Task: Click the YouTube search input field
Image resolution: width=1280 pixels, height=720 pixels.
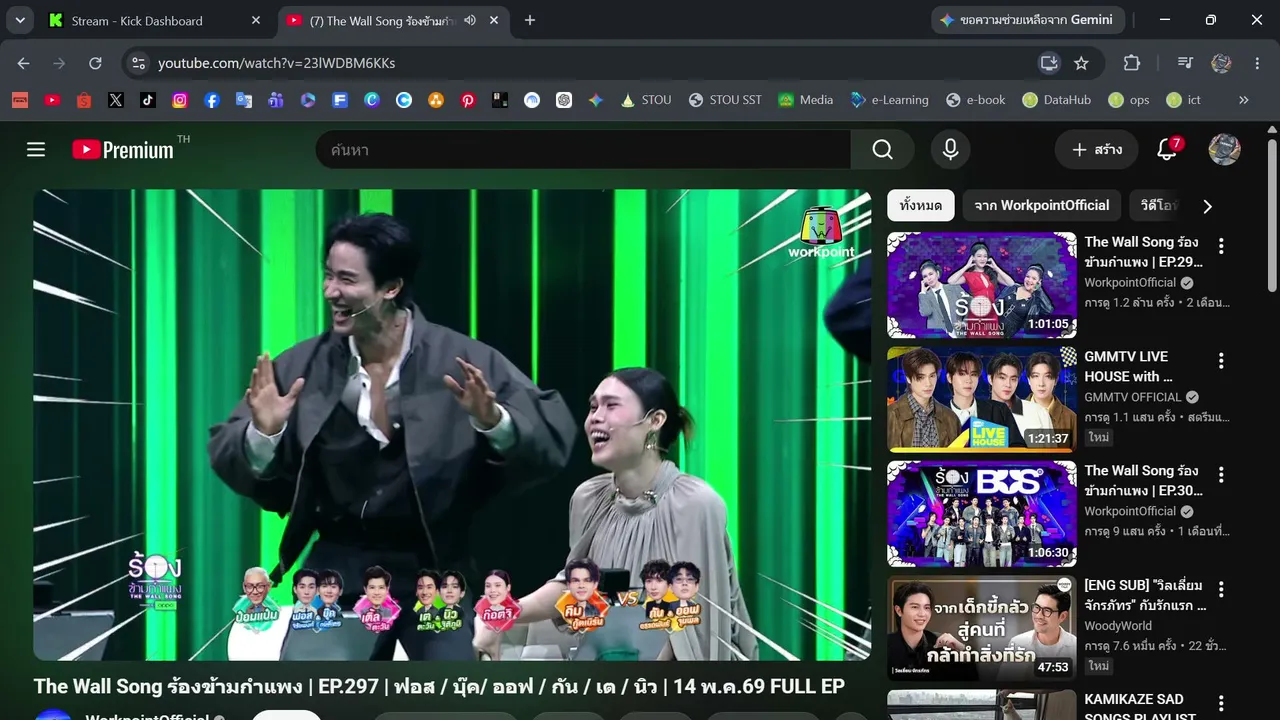Action: pyautogui.click(x=583, y=150)
